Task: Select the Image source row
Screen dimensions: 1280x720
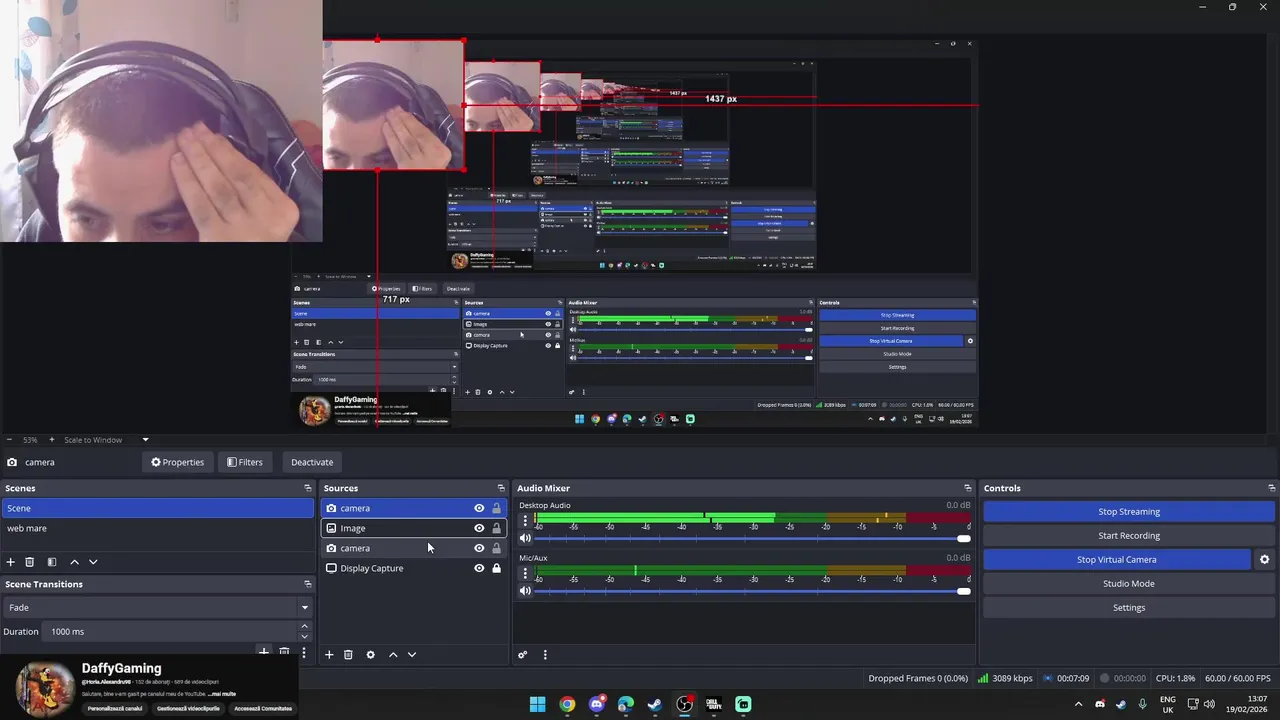Action: (x=413, y=528)
